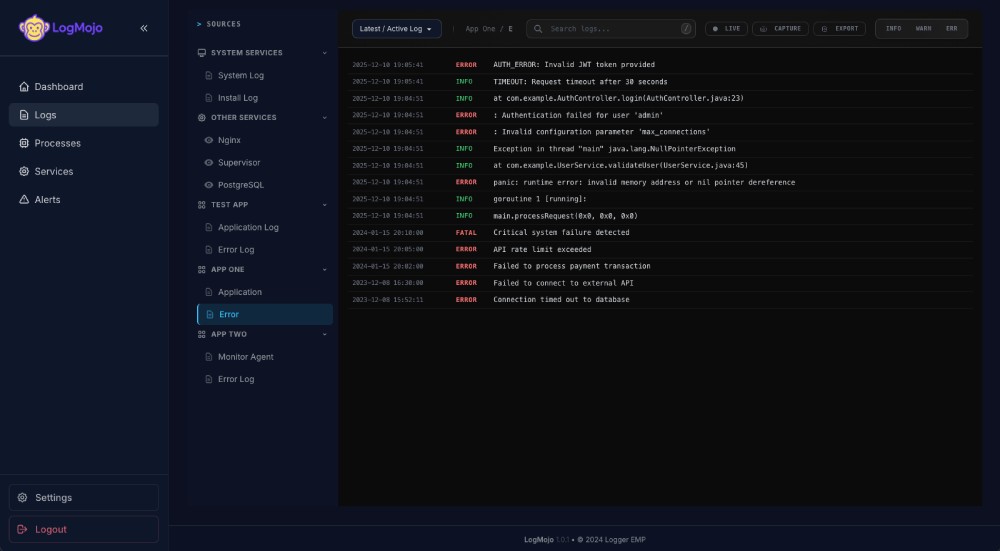Click the Processes chip icon

click(x=24, y=143)
